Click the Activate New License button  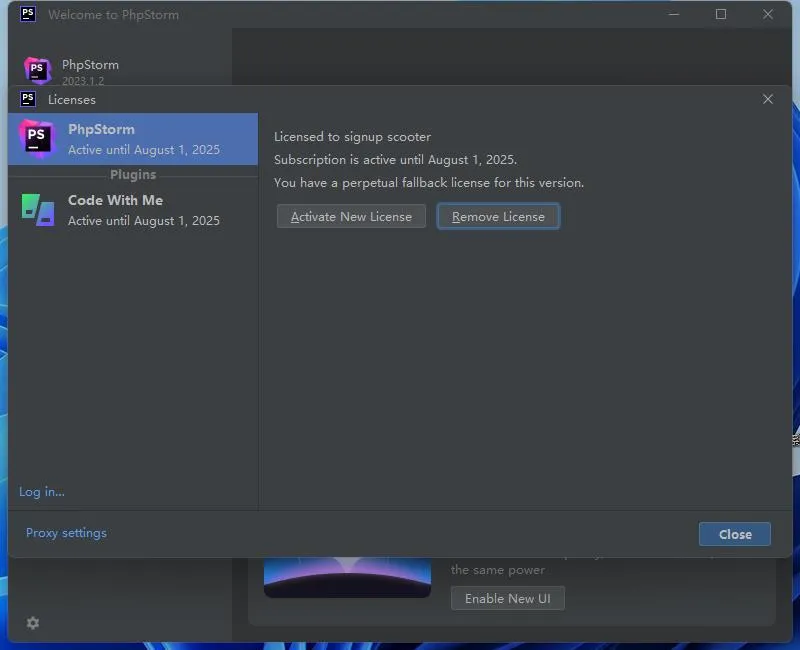pyautogui.click(x=351, y=216)
